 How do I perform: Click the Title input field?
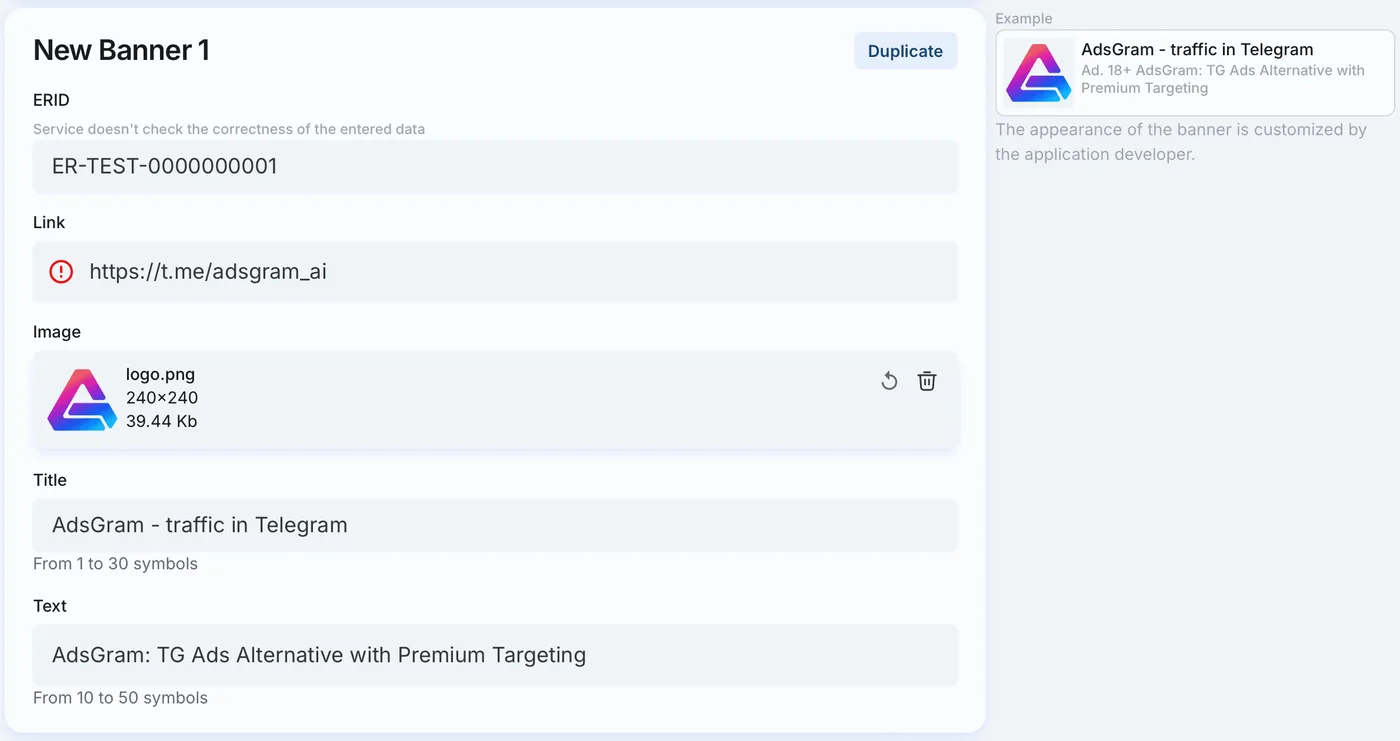coord(495,525)
